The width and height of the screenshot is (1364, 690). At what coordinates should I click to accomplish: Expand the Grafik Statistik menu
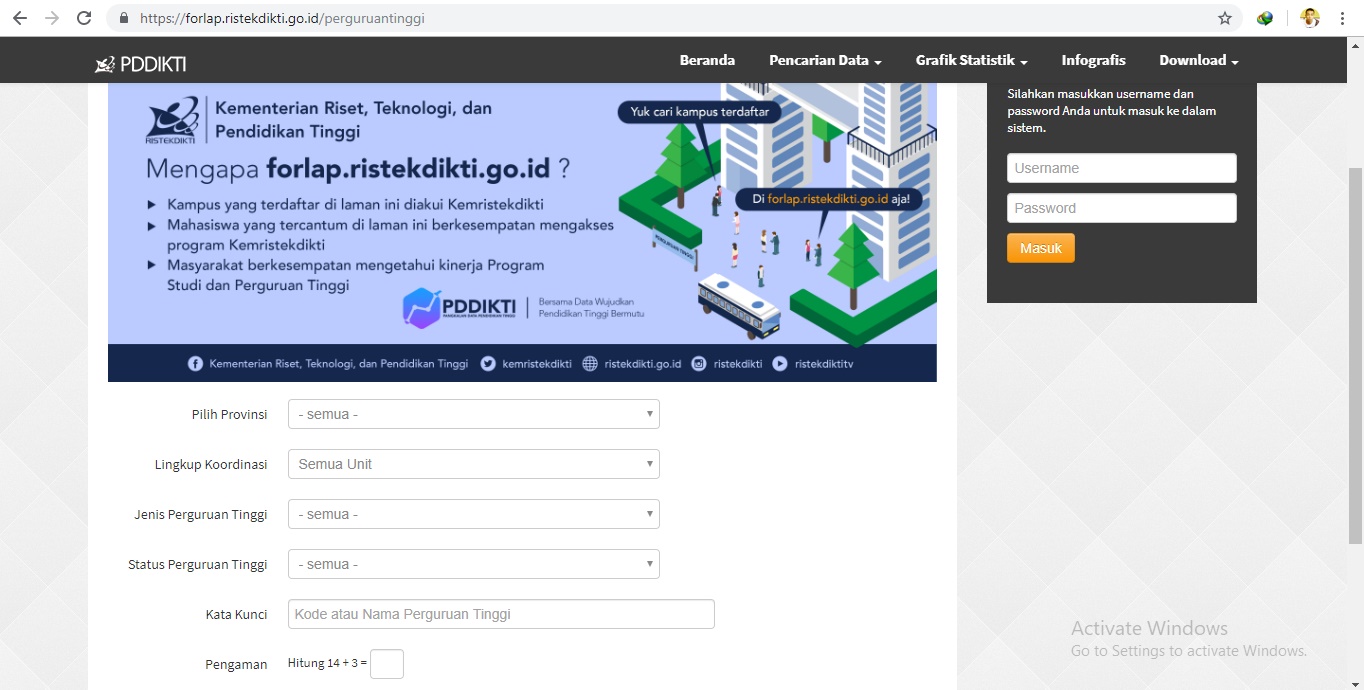[x=971, y=60]
